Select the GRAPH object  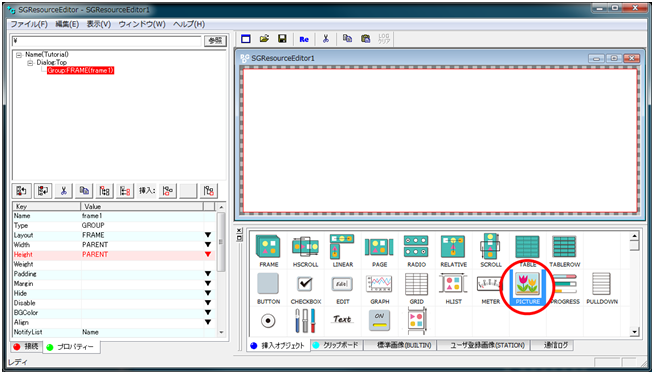[379, 288]
